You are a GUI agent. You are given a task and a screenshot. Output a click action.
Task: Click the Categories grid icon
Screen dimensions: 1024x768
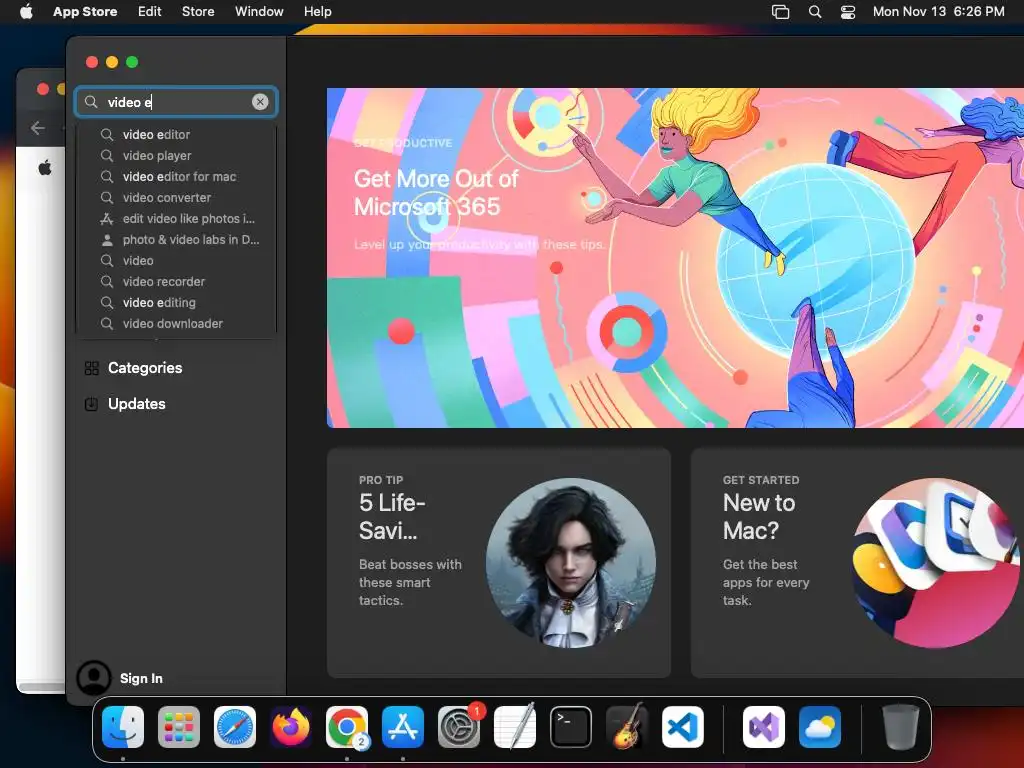pos(91,368)
